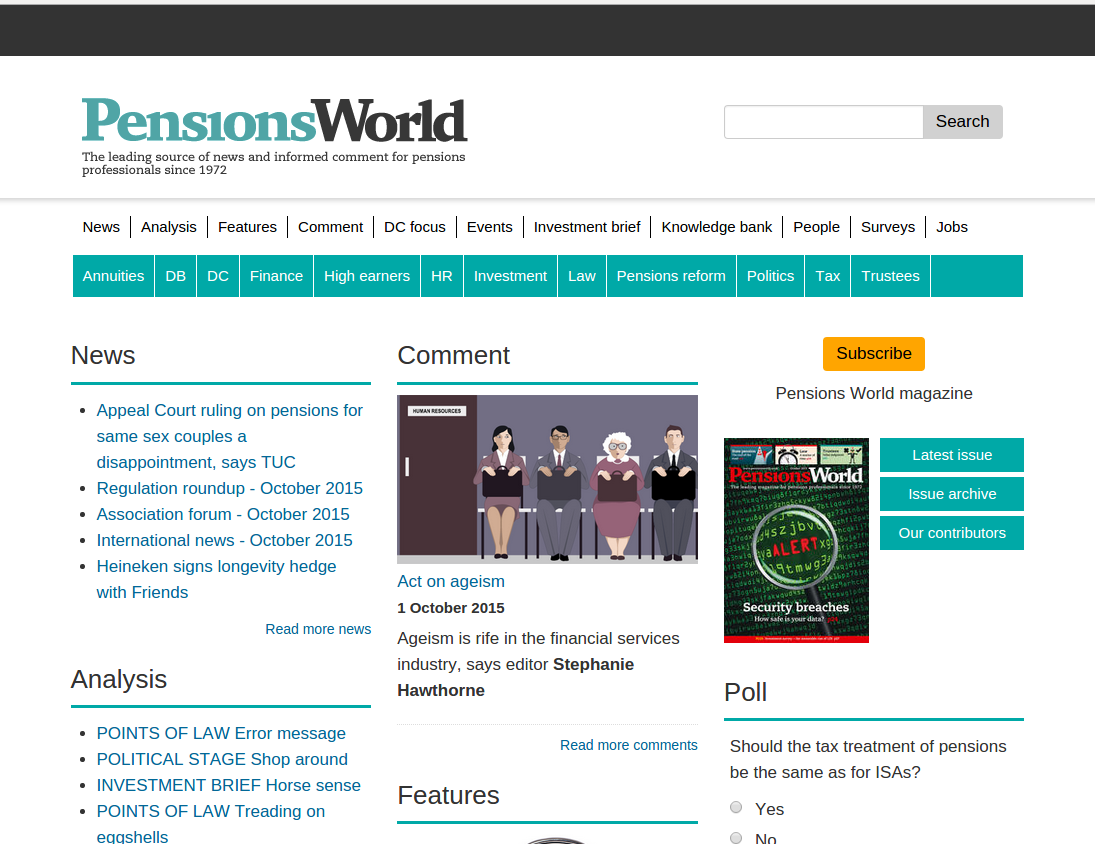Open Heineken signs longevity hedge article

(216, 579)
